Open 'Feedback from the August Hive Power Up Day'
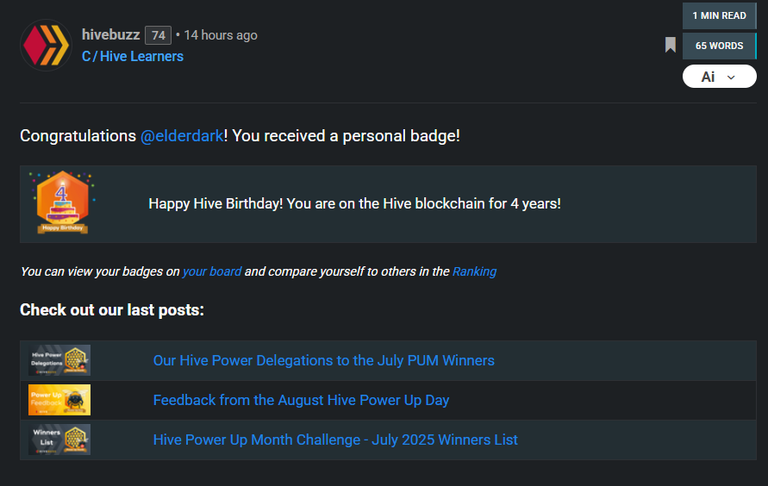 click(x=301, y=400)
